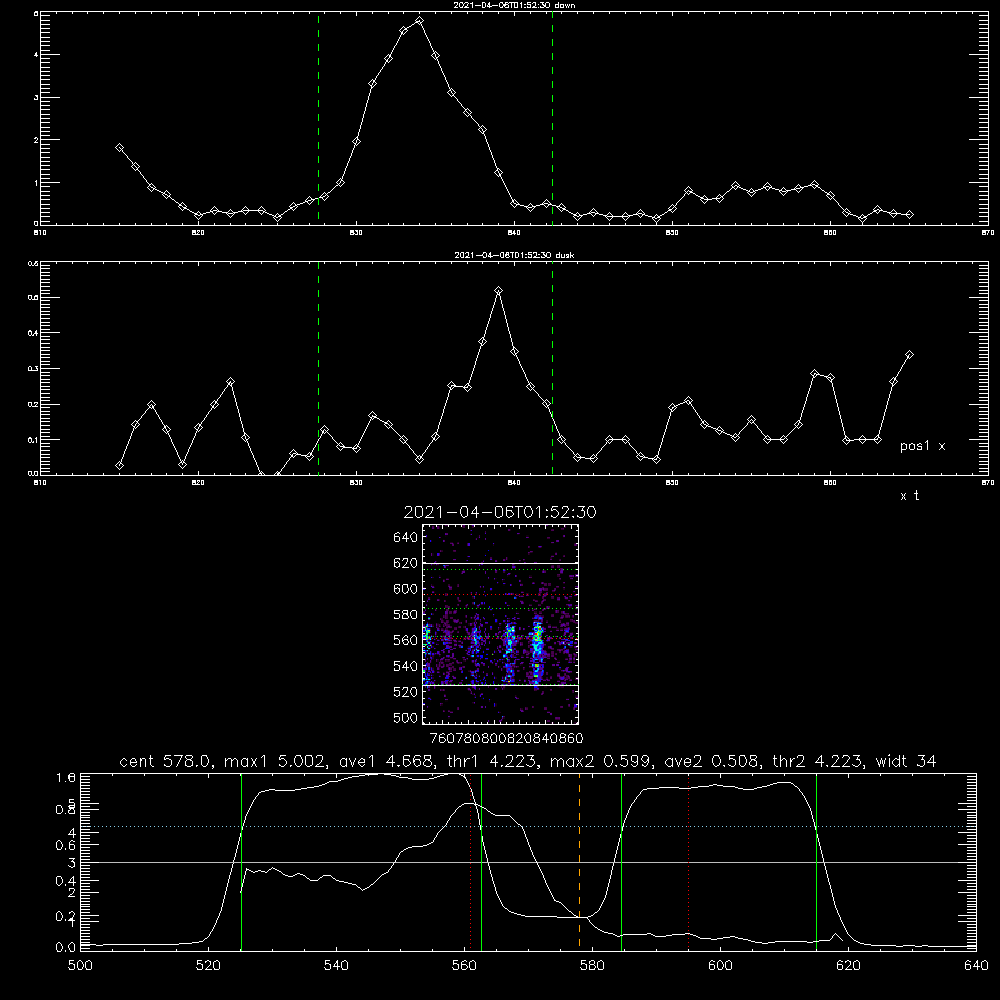Click the dawn plot title text
1000x1000 pixels.
[514, 5]
